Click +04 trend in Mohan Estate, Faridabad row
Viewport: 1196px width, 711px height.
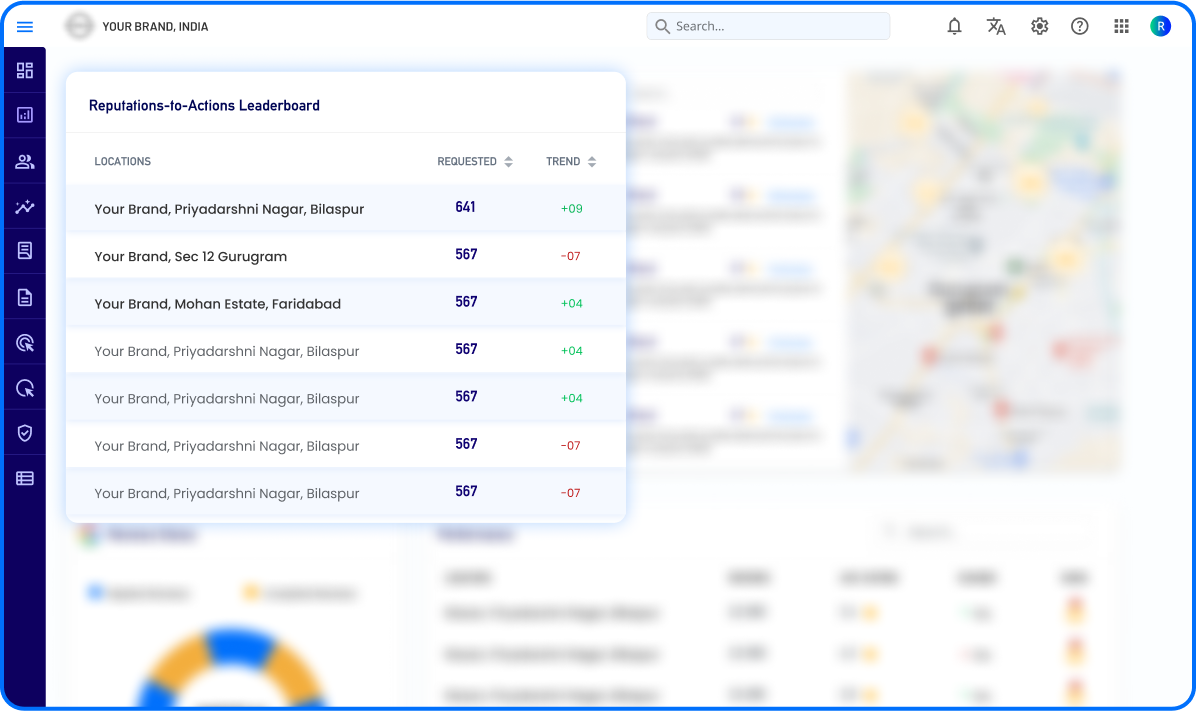point(571,303)
